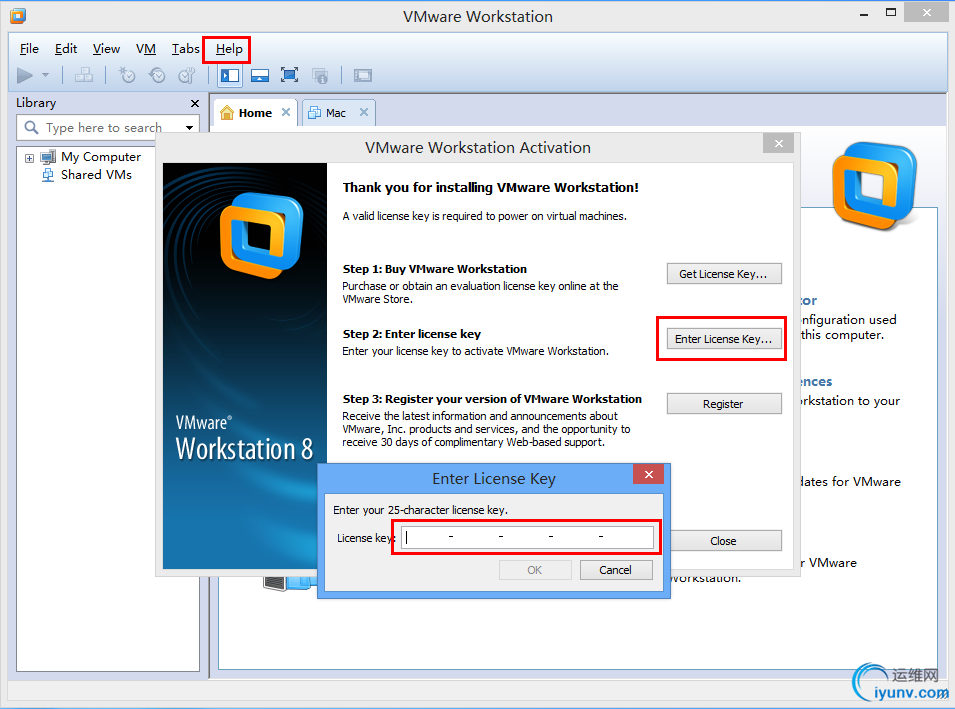
Task: Open the Library search filter dropdown arrow
Action: tap(189, 128)
